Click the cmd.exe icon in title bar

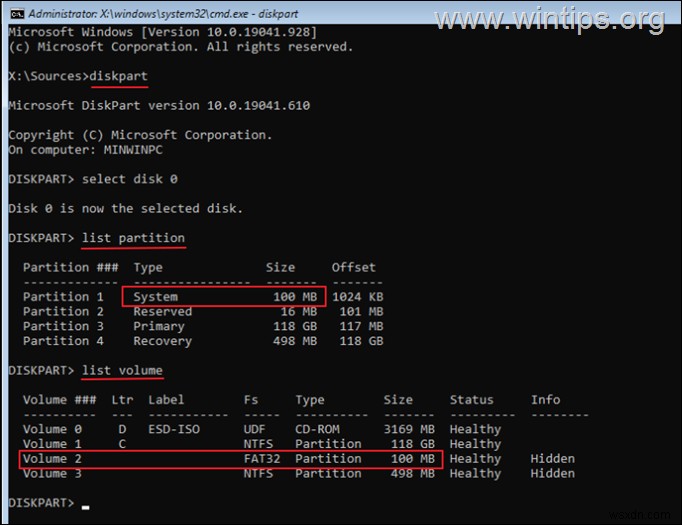[17, 14]
